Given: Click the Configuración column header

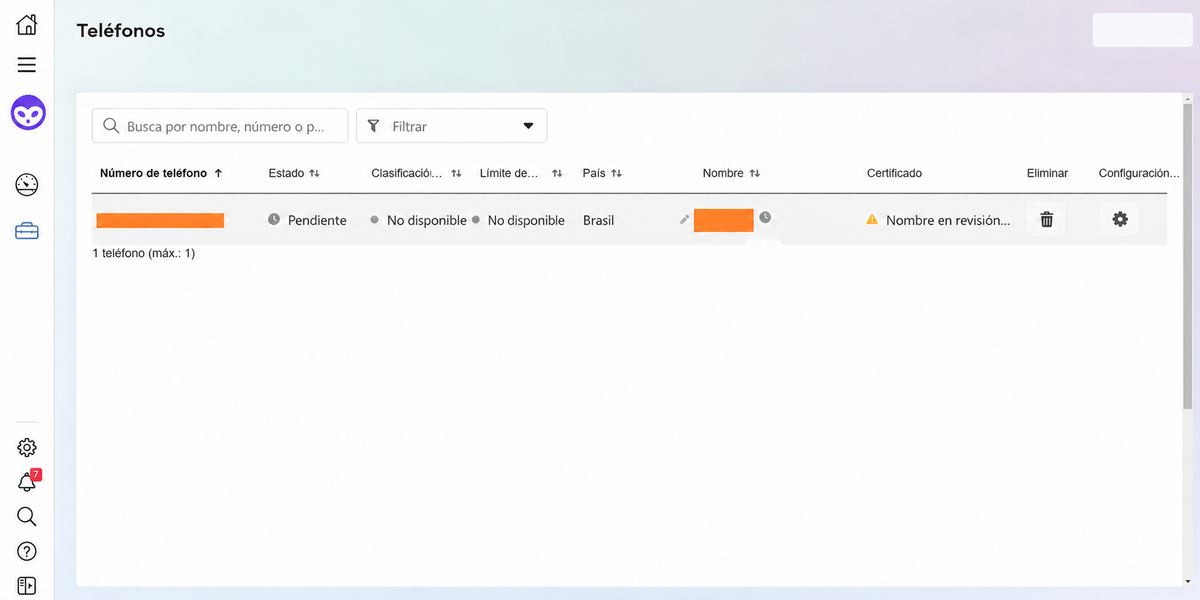Looking at the screenshot, I should (x=1139, y=173).
